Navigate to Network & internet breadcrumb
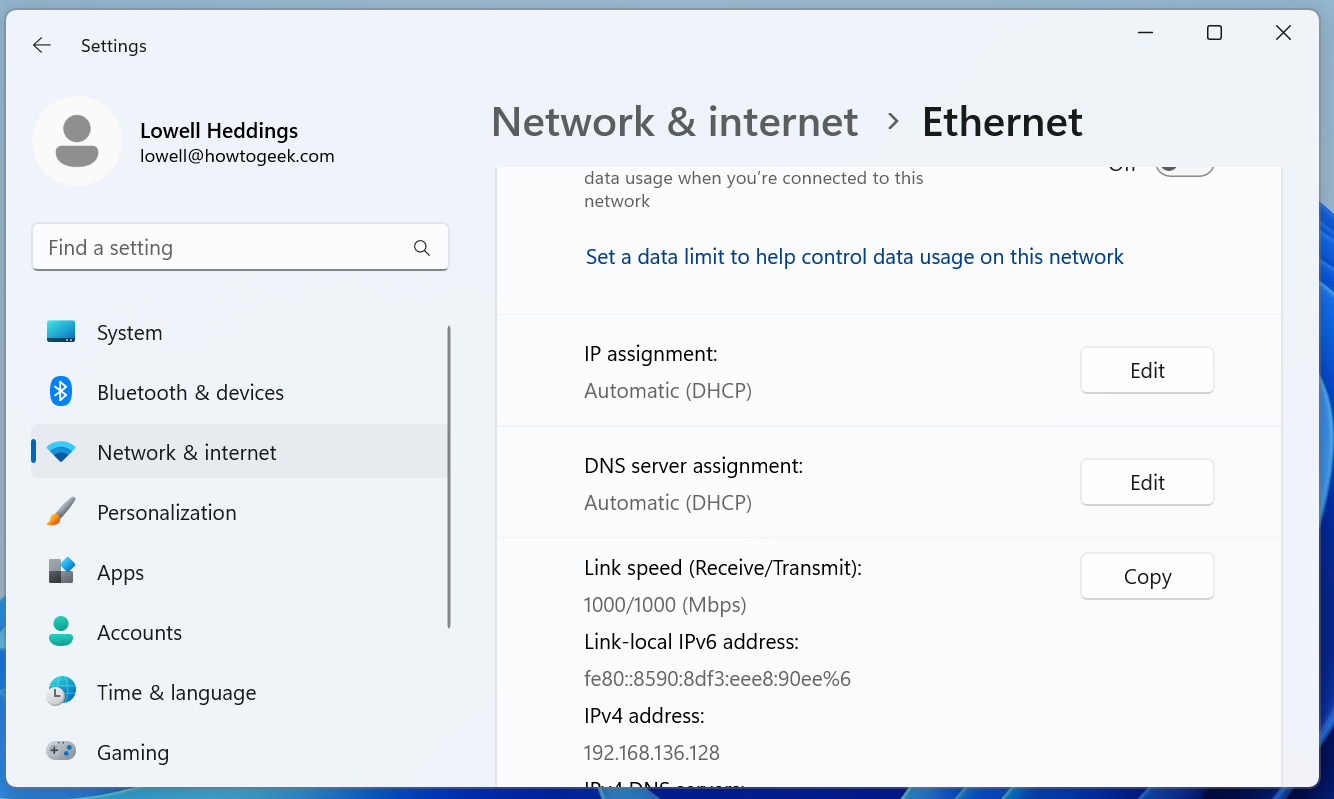The height and width of the screenshot is (799, 1334). point(674,121)
